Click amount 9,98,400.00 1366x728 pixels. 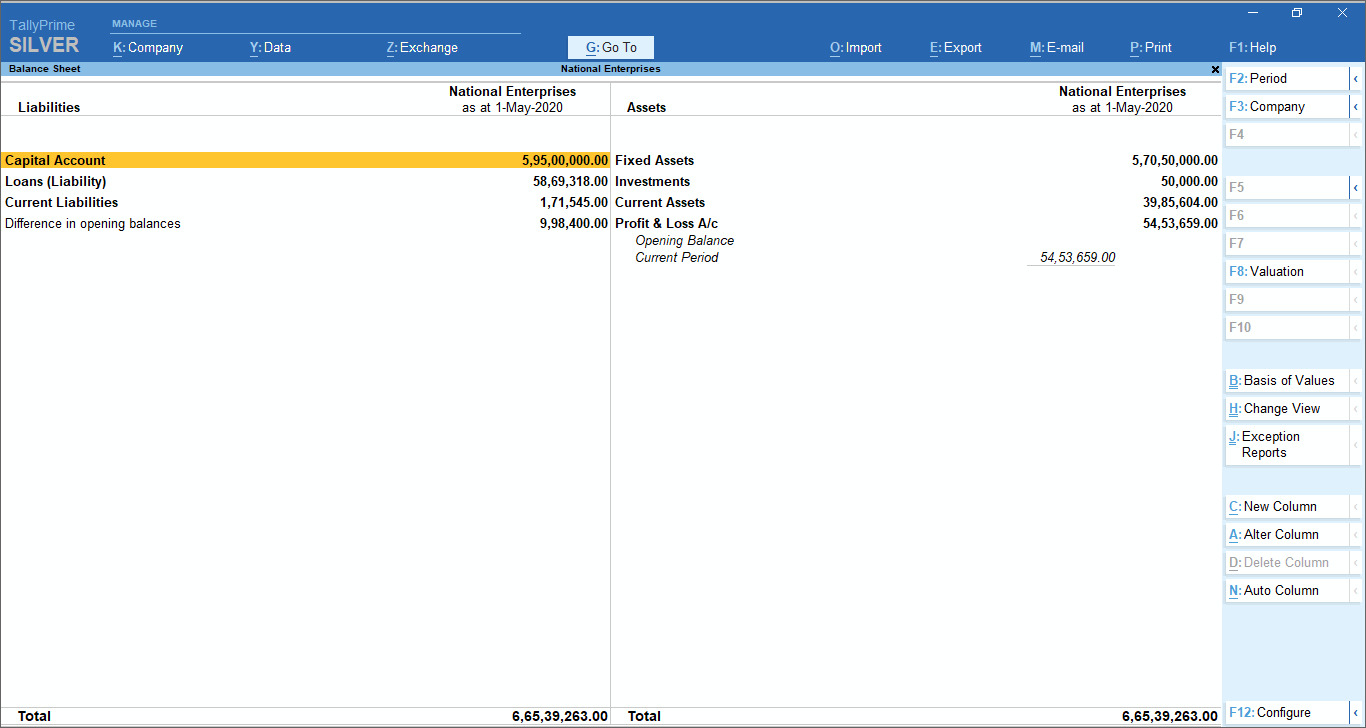click(x=574, y=223)
